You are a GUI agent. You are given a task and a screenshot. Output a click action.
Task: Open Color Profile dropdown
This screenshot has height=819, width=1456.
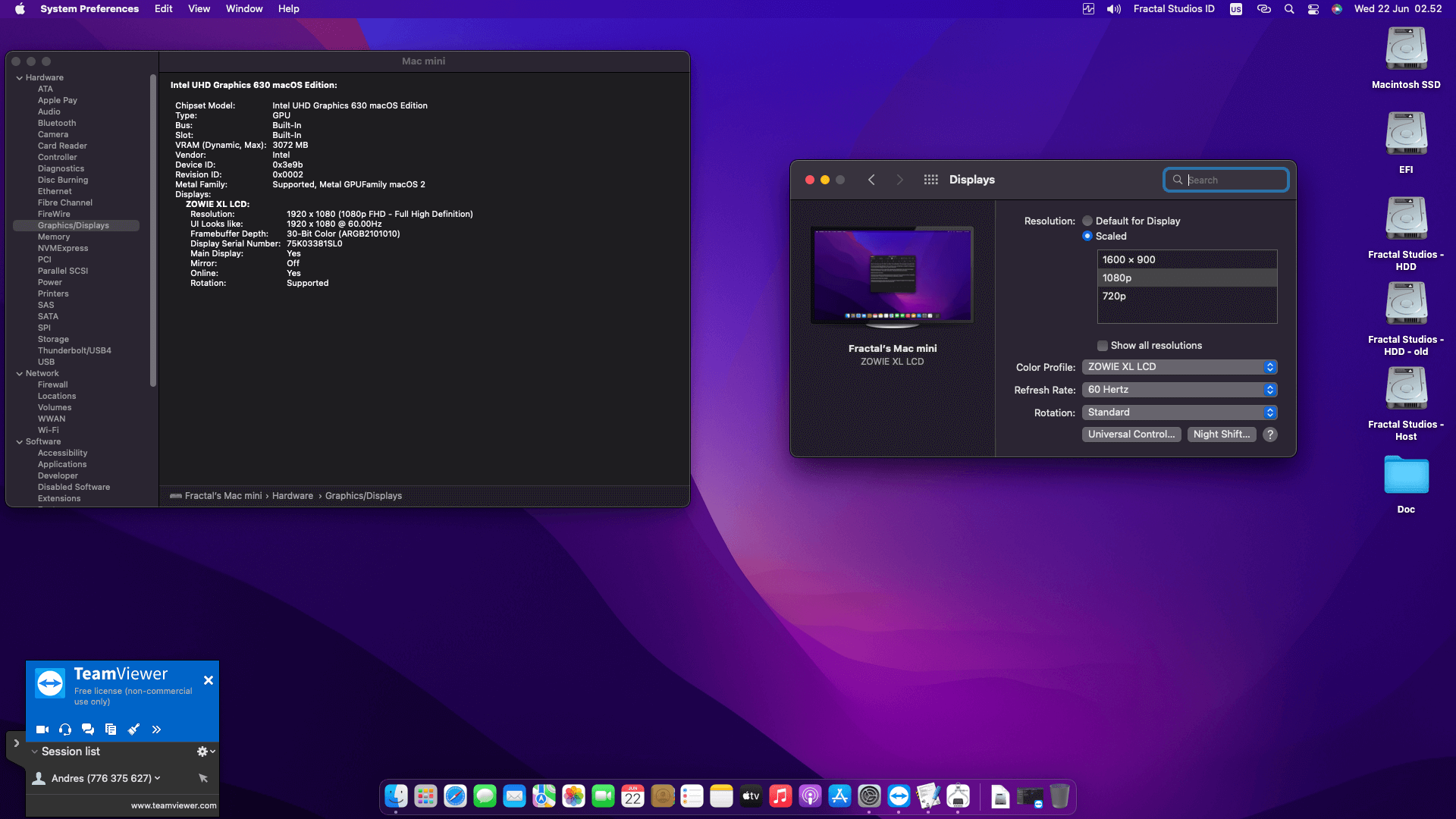click(x=1180, y=367)
